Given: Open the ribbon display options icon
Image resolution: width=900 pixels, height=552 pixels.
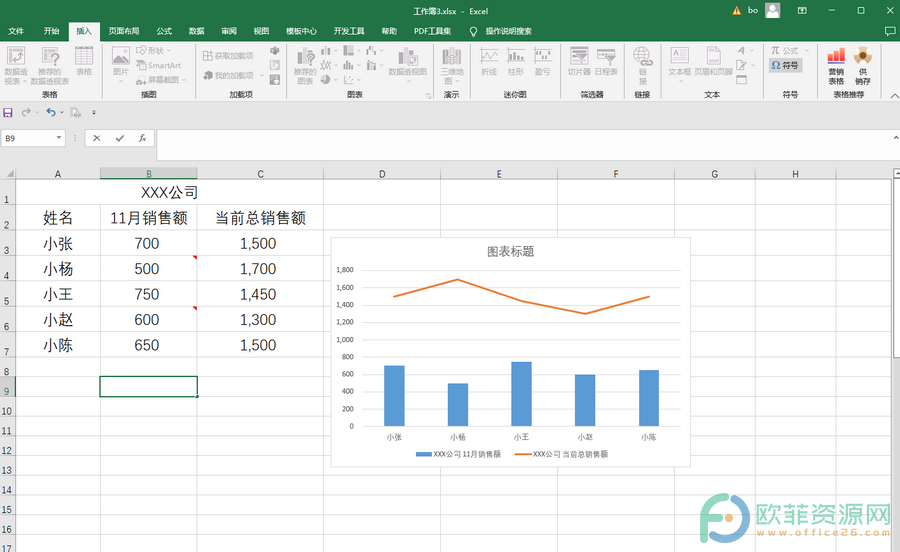Looking at the screenshot, I should click(x=802, y=10).
